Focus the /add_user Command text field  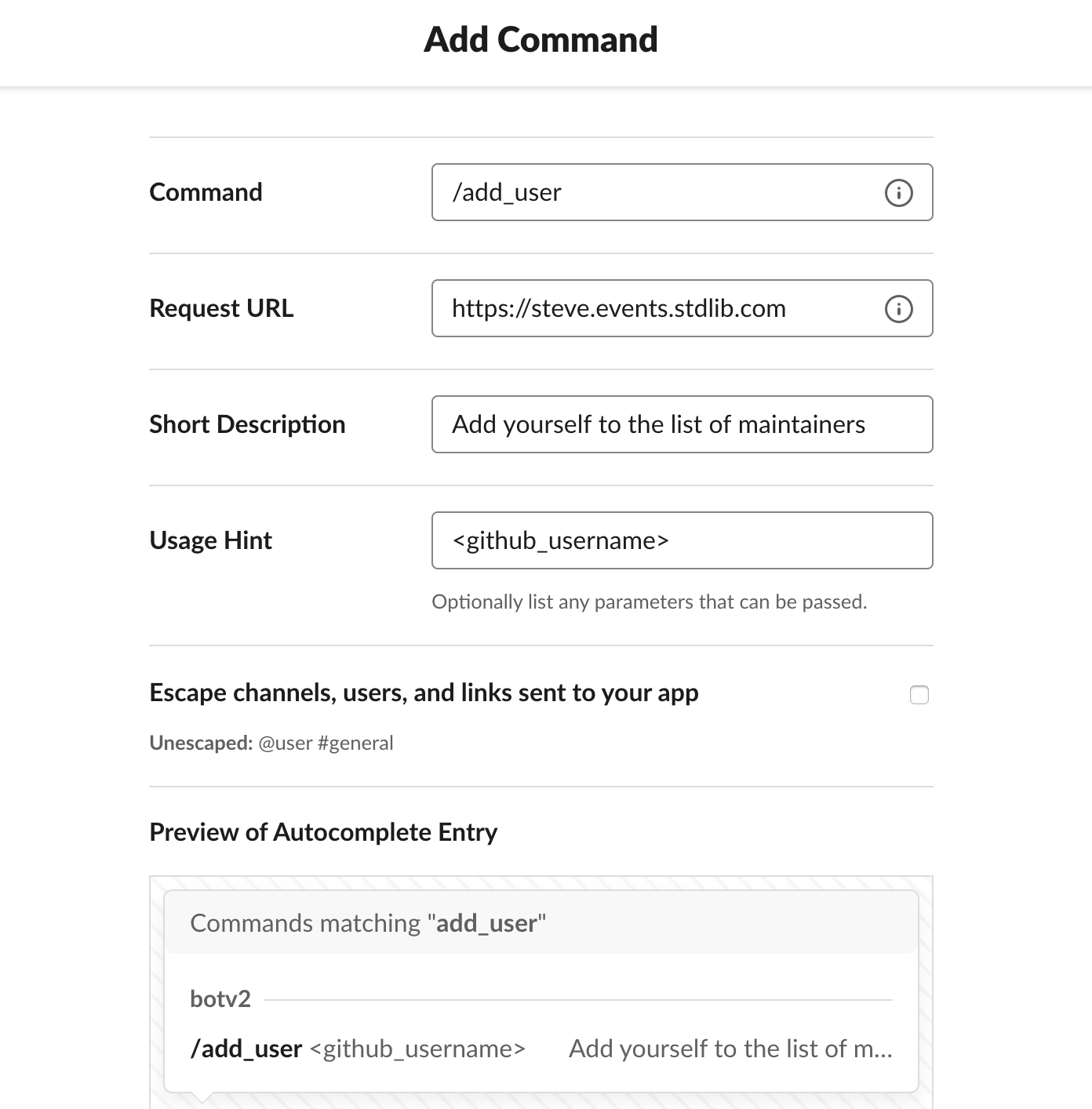659,193
